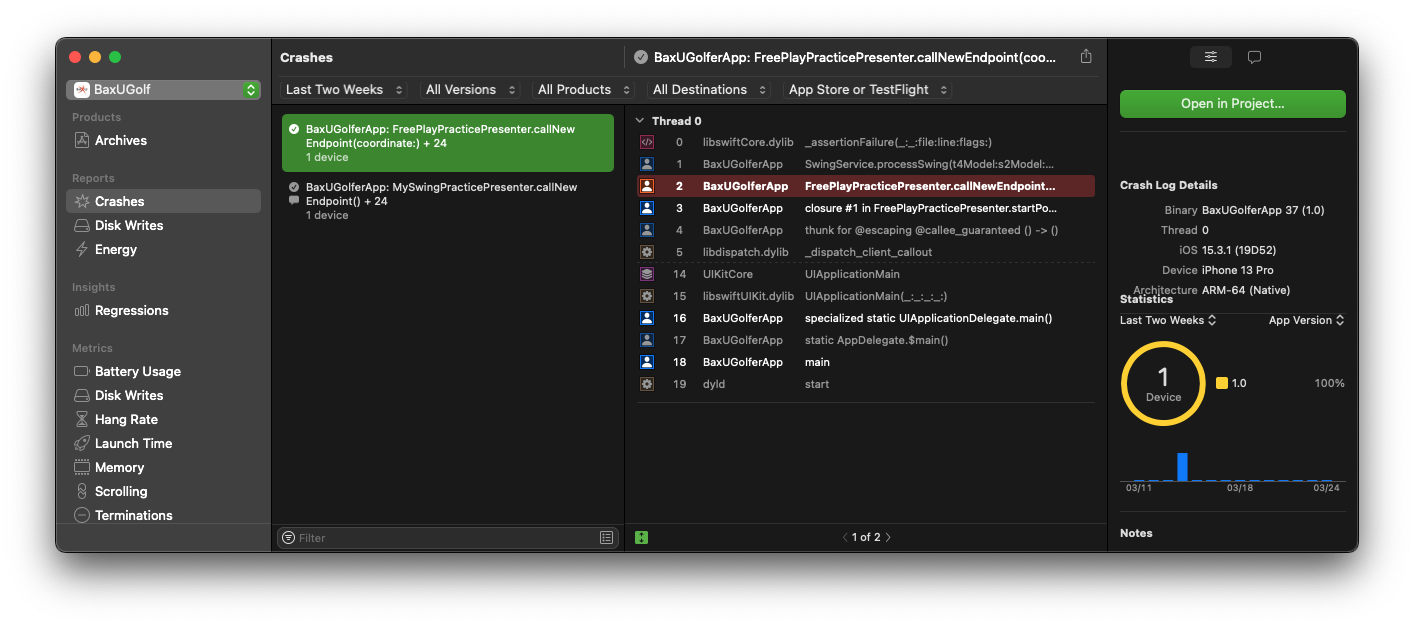Click the Memory chip icon
The image size is (1414, 626).
coord(82,467)
